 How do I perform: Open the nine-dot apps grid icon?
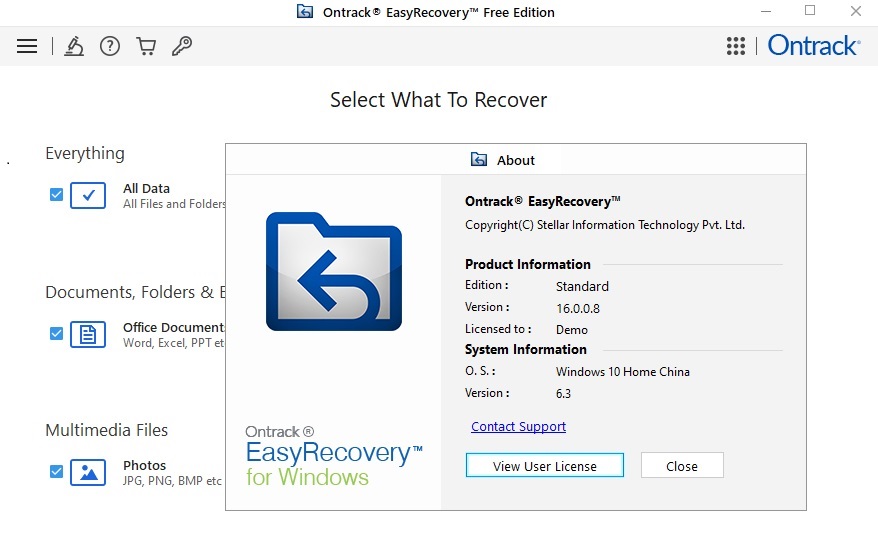coord(736,46)
